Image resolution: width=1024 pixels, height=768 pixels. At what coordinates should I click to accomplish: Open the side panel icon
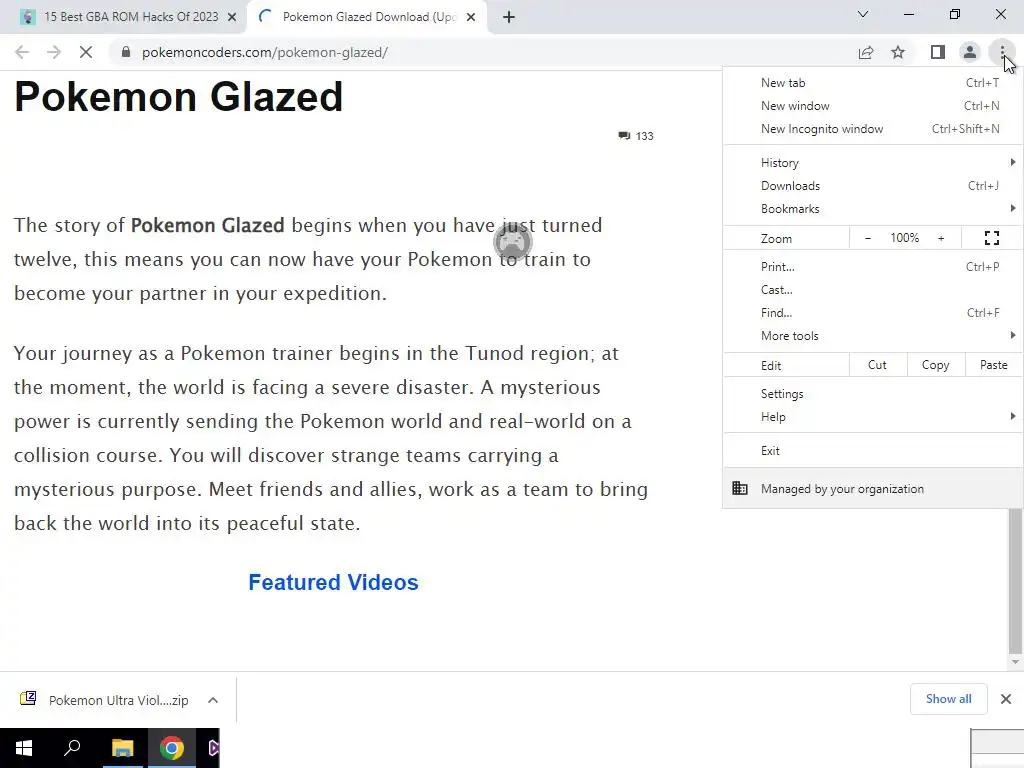938,52
